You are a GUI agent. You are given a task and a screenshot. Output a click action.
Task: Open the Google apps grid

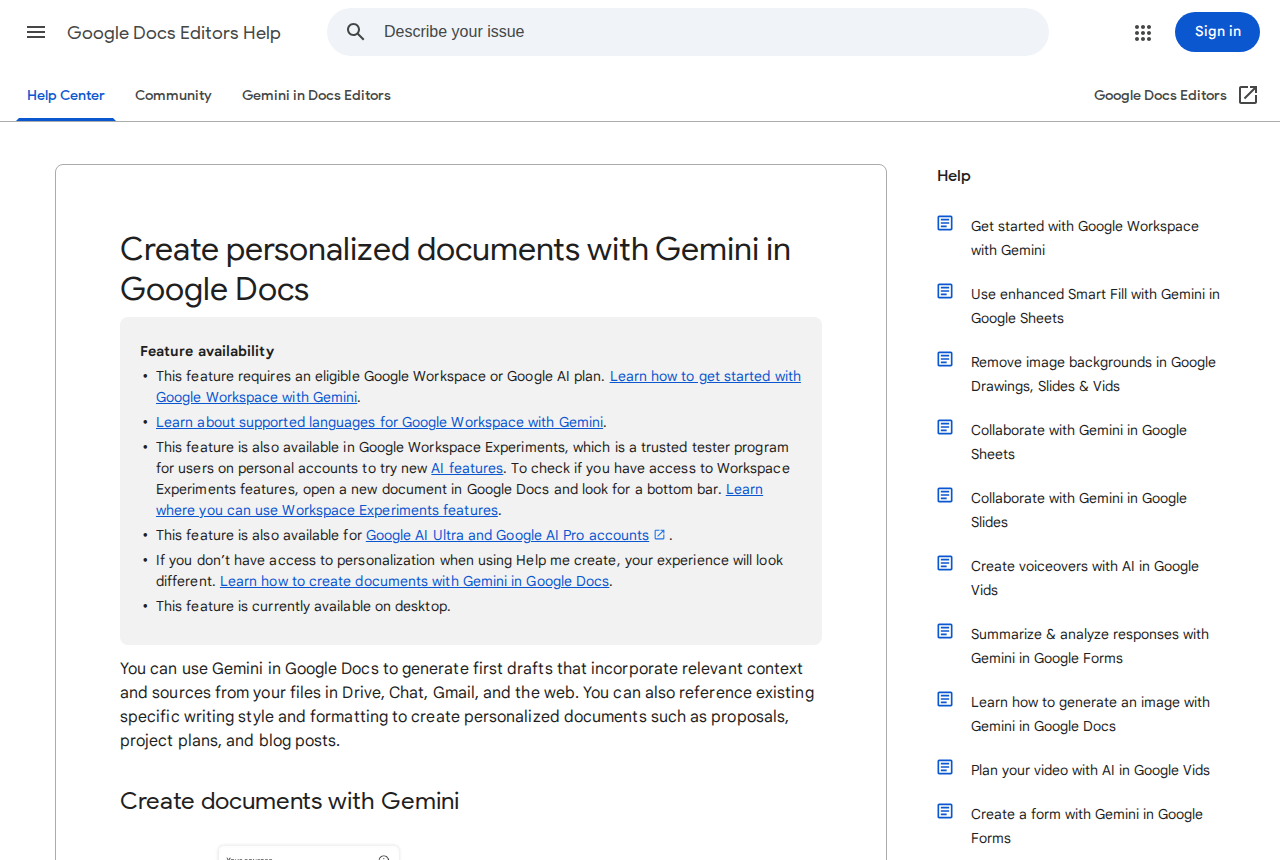pyautogui.click(x=1143, y=33)
